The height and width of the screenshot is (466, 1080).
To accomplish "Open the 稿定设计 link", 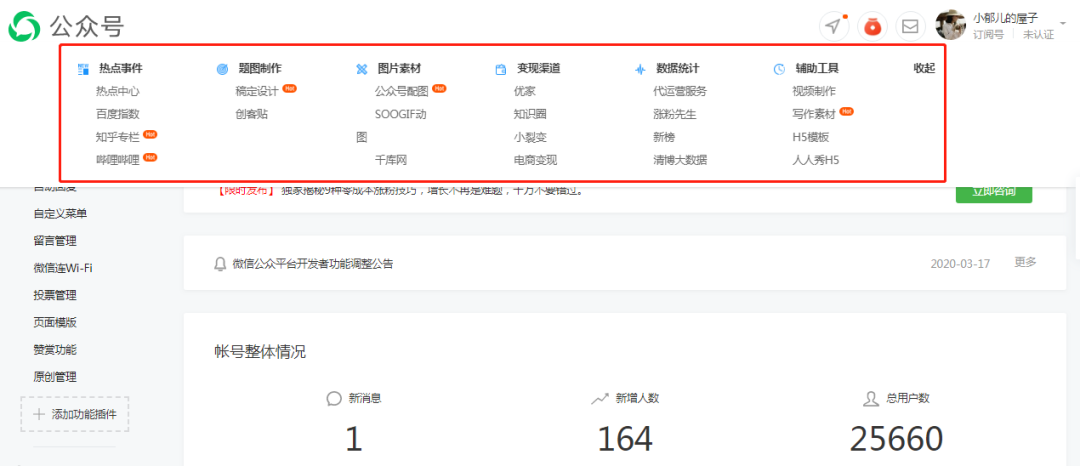I will click(257, 91).
